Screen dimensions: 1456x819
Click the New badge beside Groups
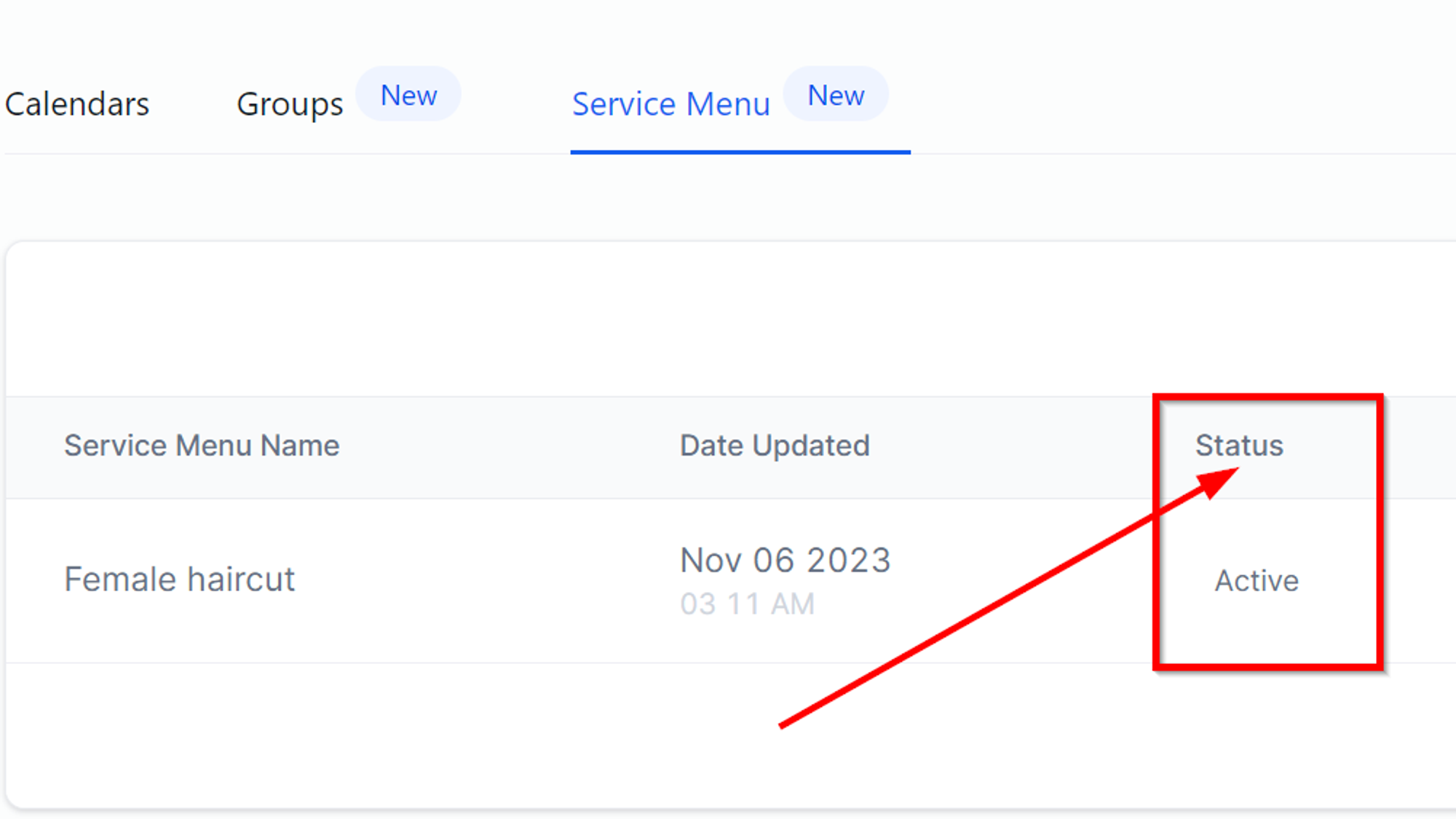pos(408,95)
